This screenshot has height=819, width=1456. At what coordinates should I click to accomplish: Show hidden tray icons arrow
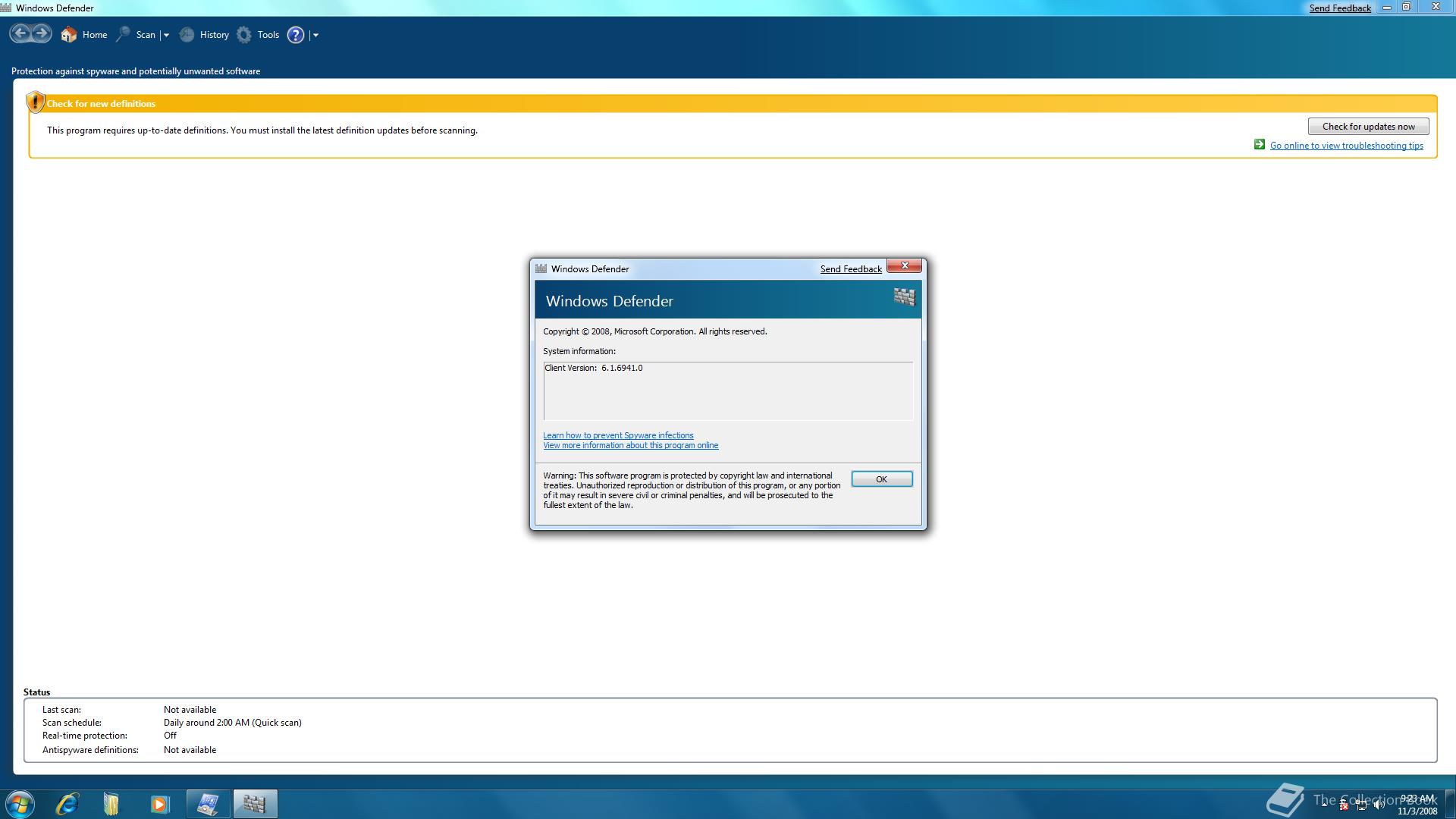click(x=1324, y=804)
